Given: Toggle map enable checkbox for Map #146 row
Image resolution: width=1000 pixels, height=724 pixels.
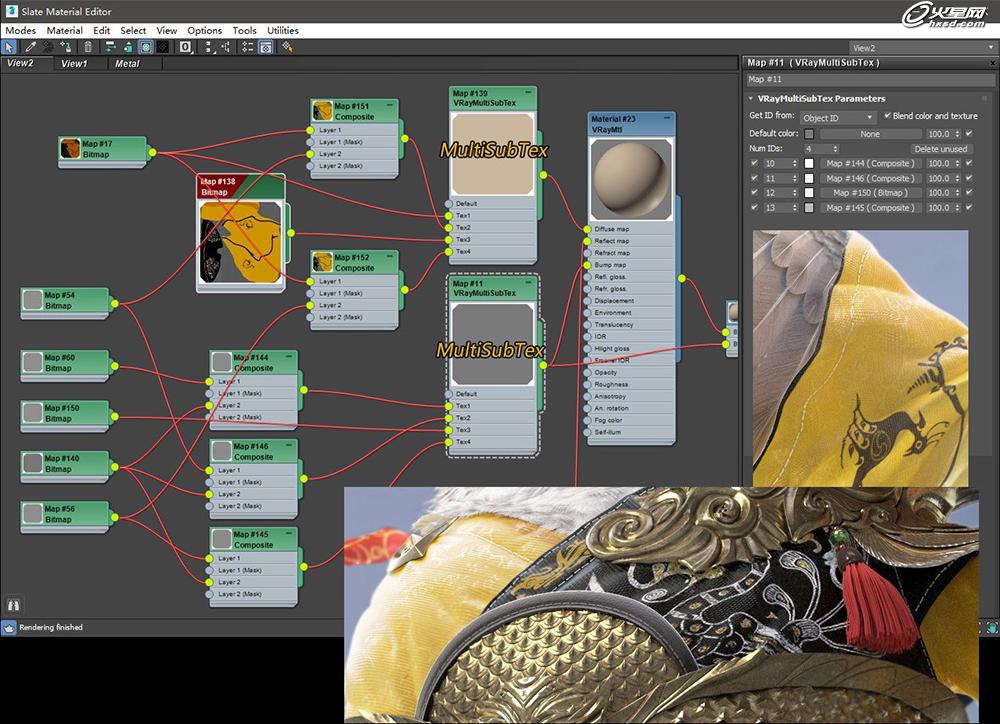Looking at the screenshot, I should click(x=969, y=178).
